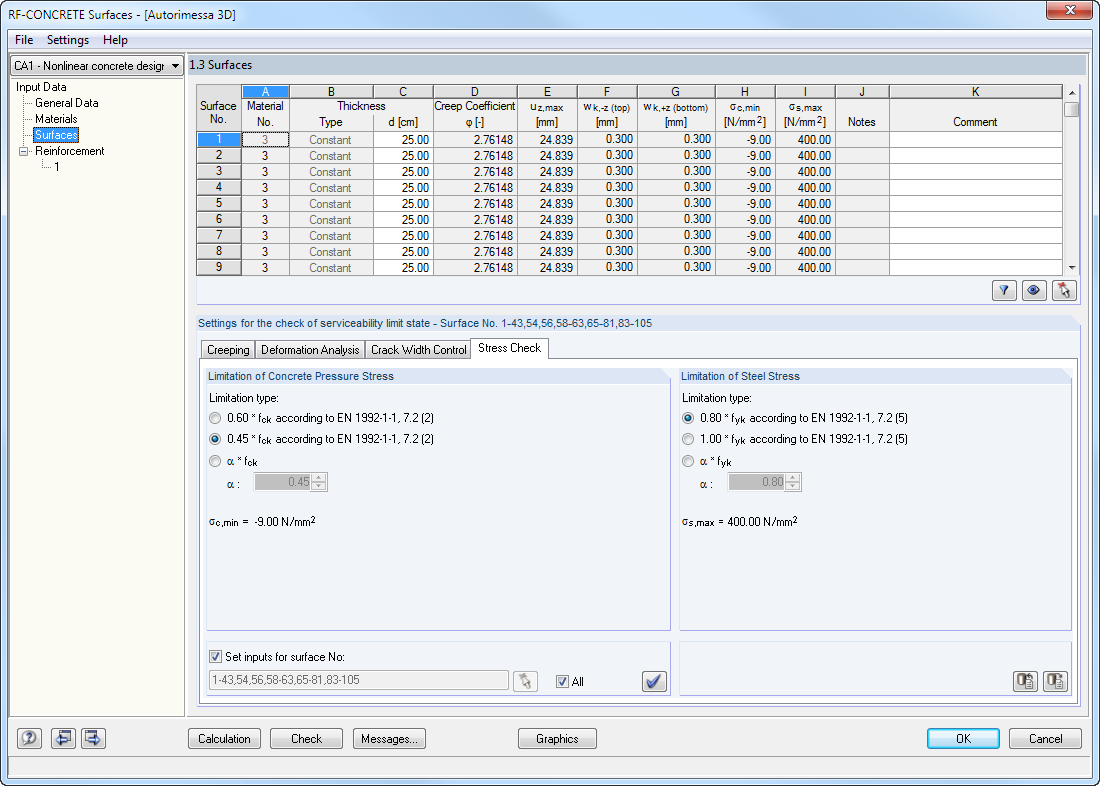
Task: Click the Cancel button
Action: pos(1045,738)
